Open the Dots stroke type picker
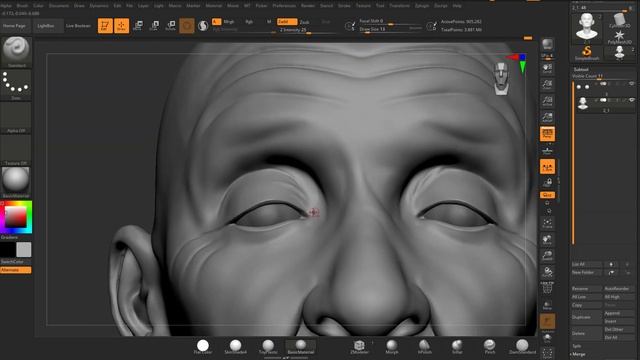 [x=16, y=84]
